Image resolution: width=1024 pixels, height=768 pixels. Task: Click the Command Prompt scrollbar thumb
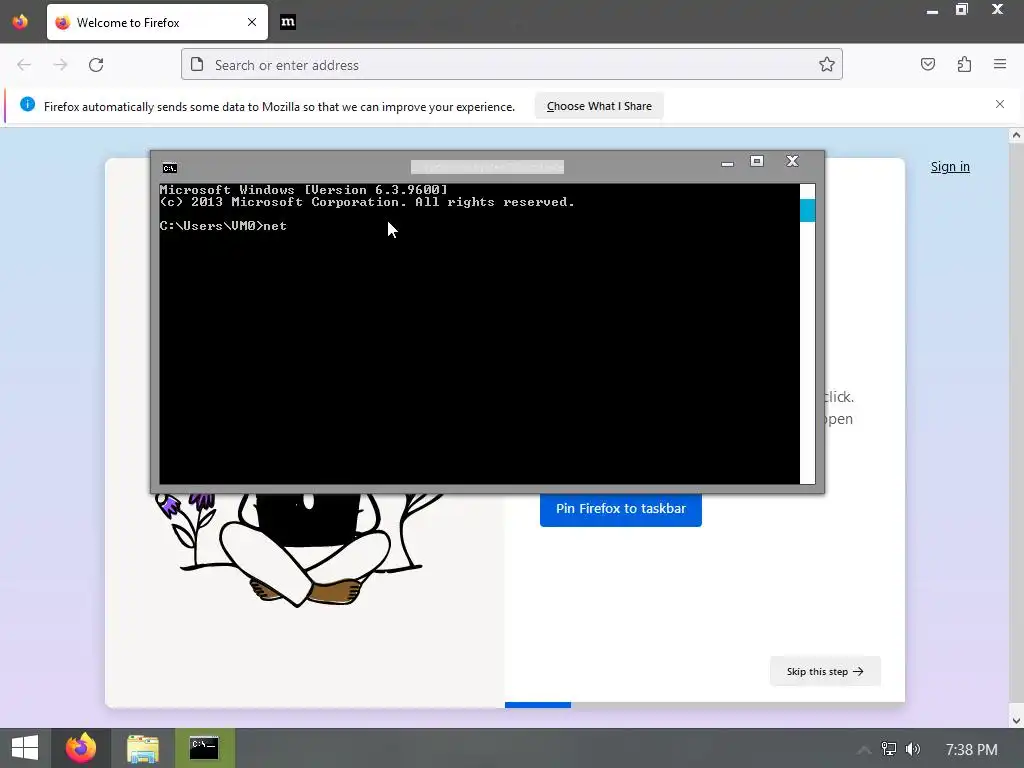click(807, 210)
